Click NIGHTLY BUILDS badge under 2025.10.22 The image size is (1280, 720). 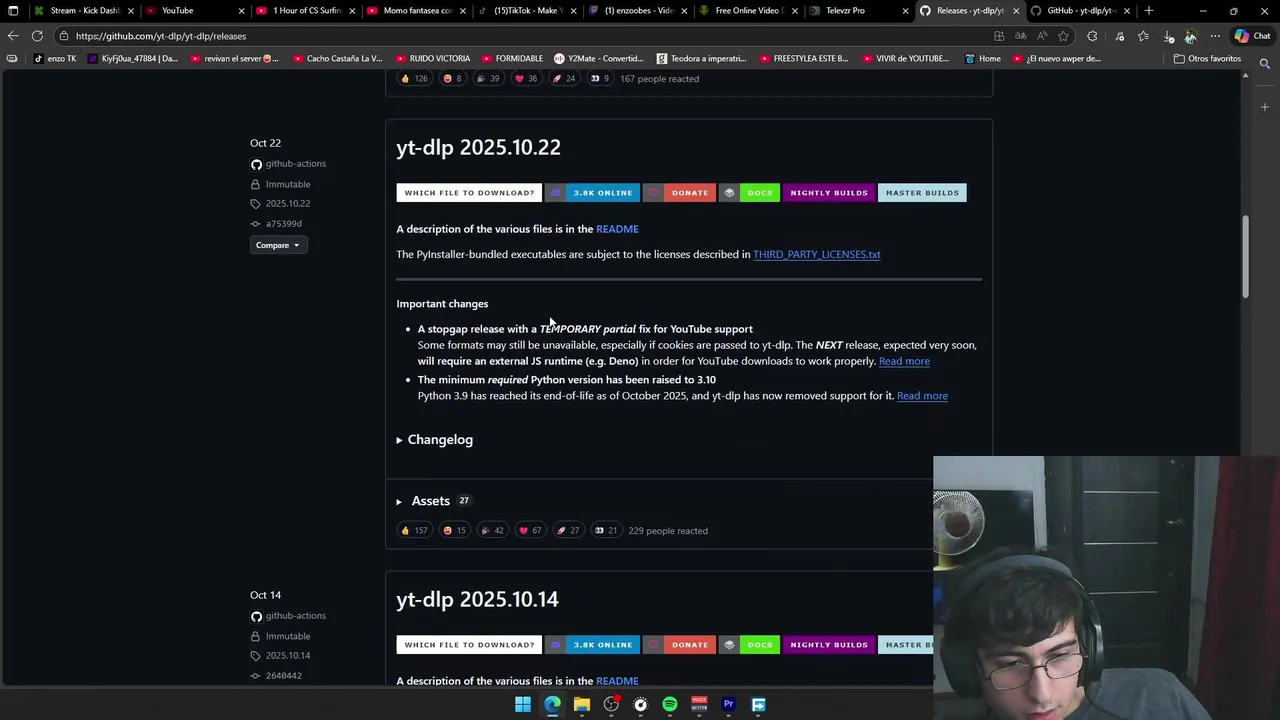tap(829, 193)
